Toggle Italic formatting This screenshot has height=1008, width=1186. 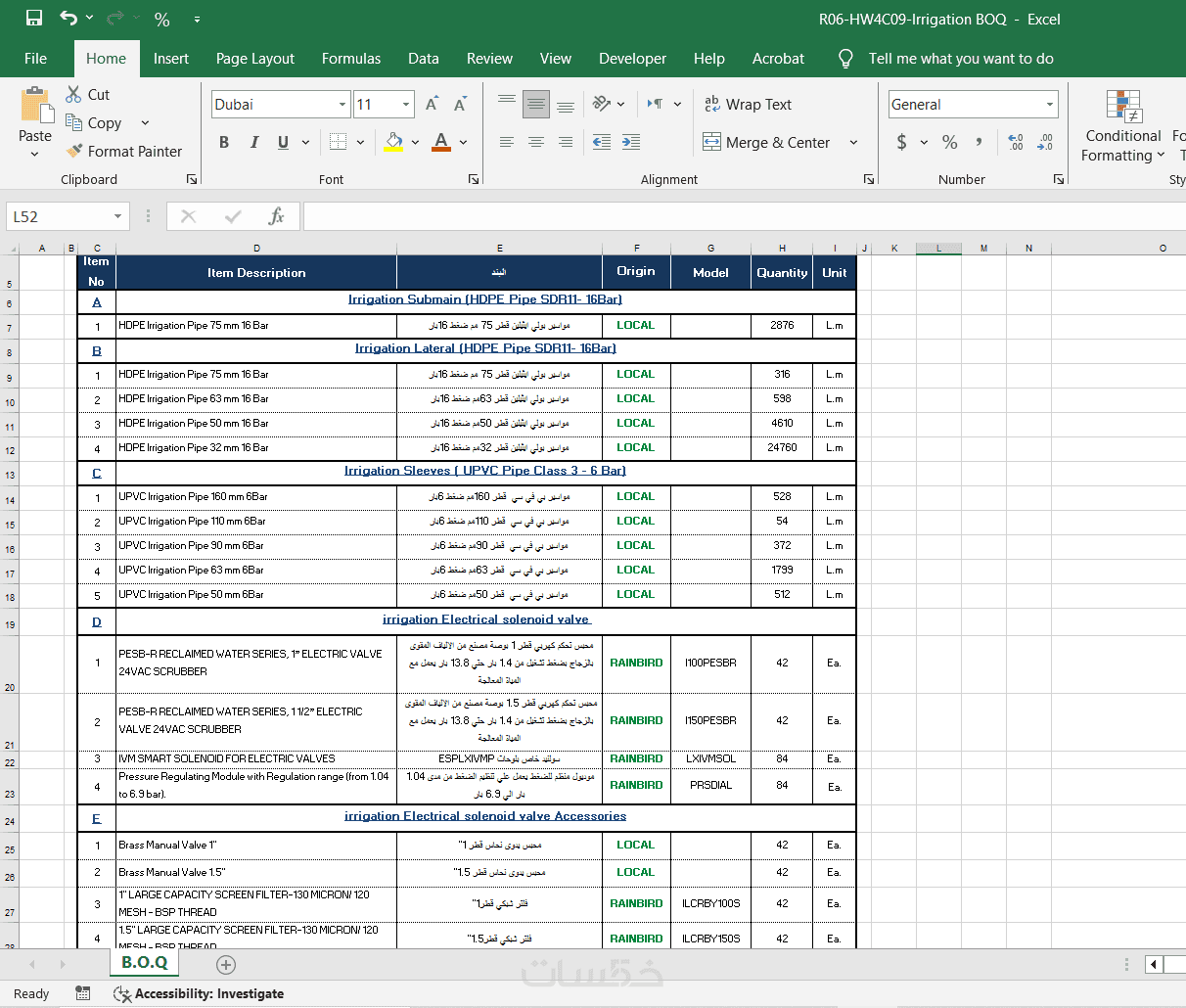point(254,142)
